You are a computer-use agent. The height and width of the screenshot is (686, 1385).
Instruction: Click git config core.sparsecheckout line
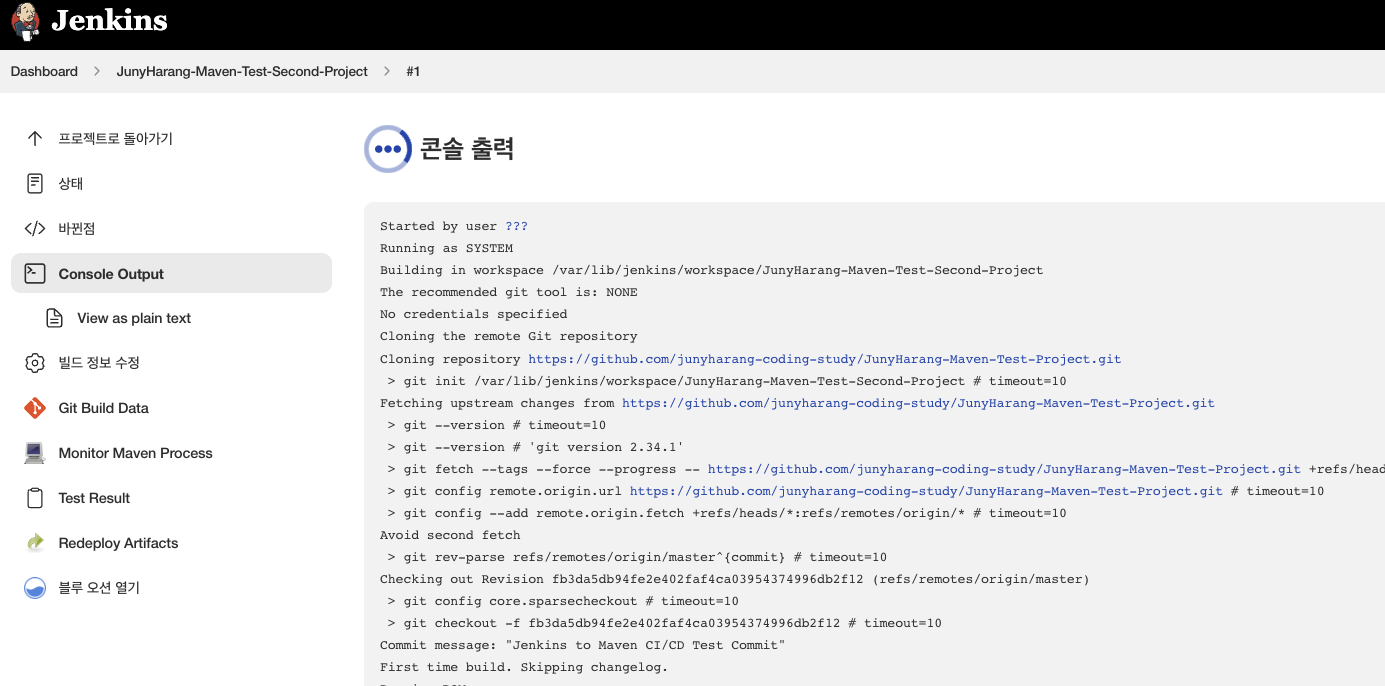563,601
